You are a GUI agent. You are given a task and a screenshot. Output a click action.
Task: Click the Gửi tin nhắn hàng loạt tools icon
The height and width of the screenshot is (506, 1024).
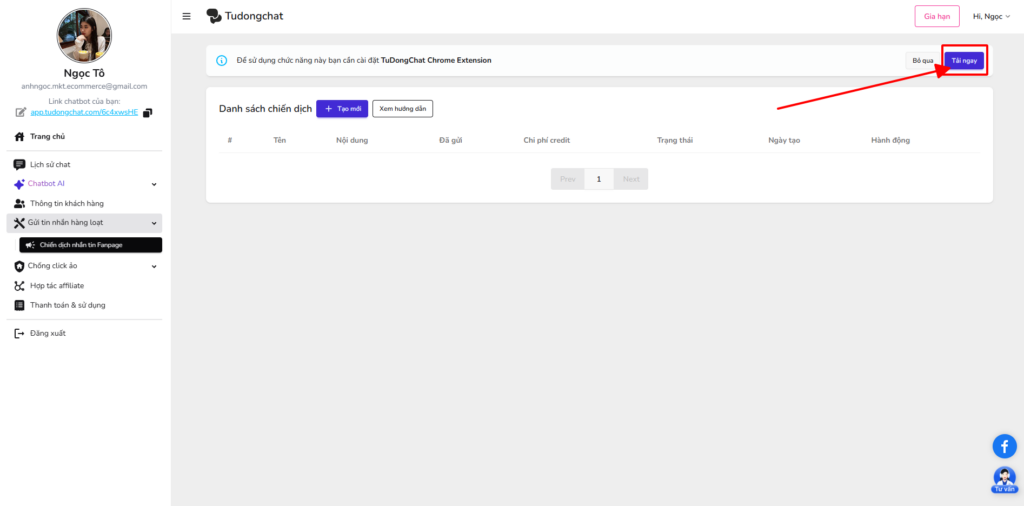20,223
